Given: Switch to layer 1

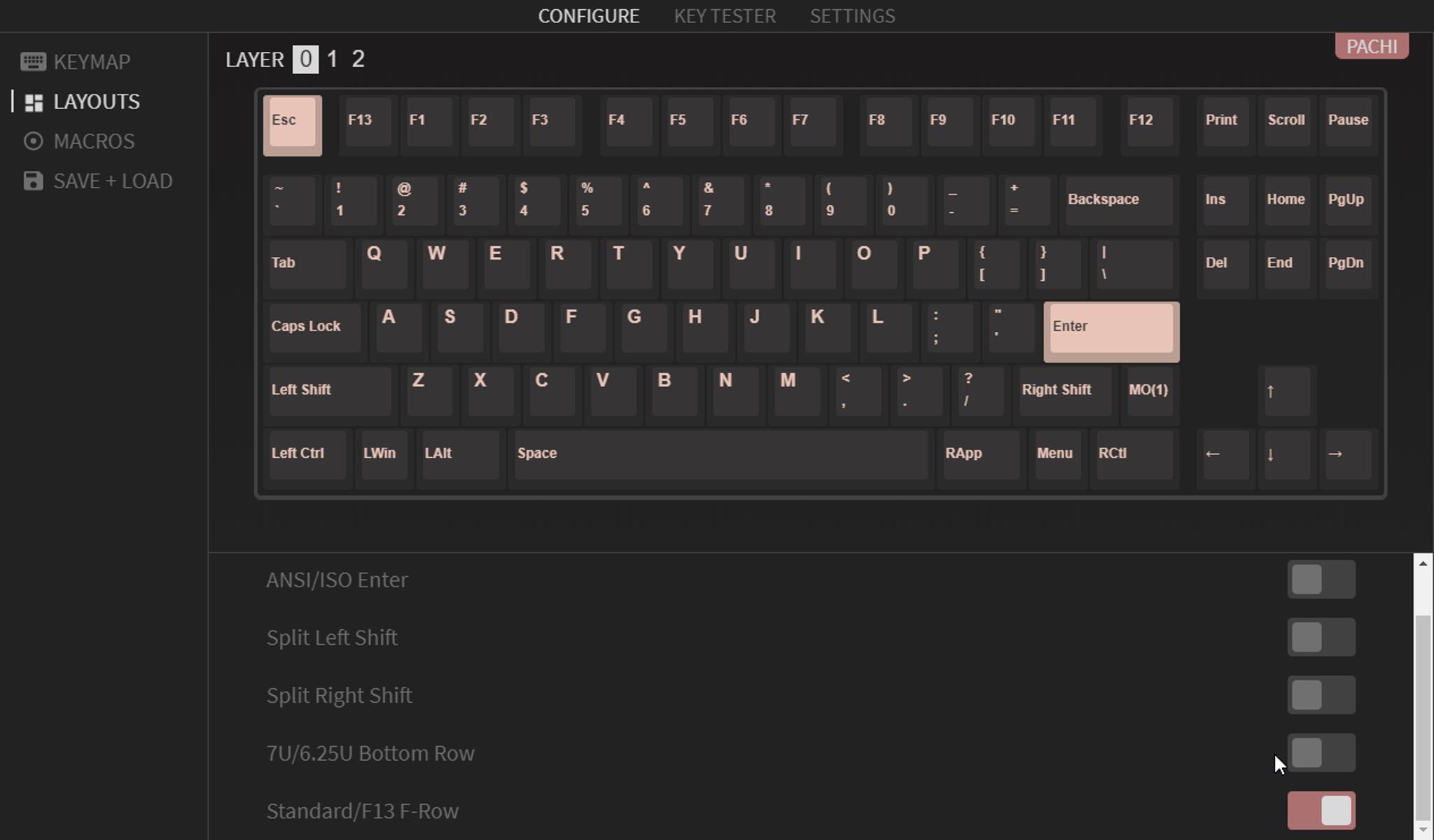Looking at the screenshot, I should (333, 59).
